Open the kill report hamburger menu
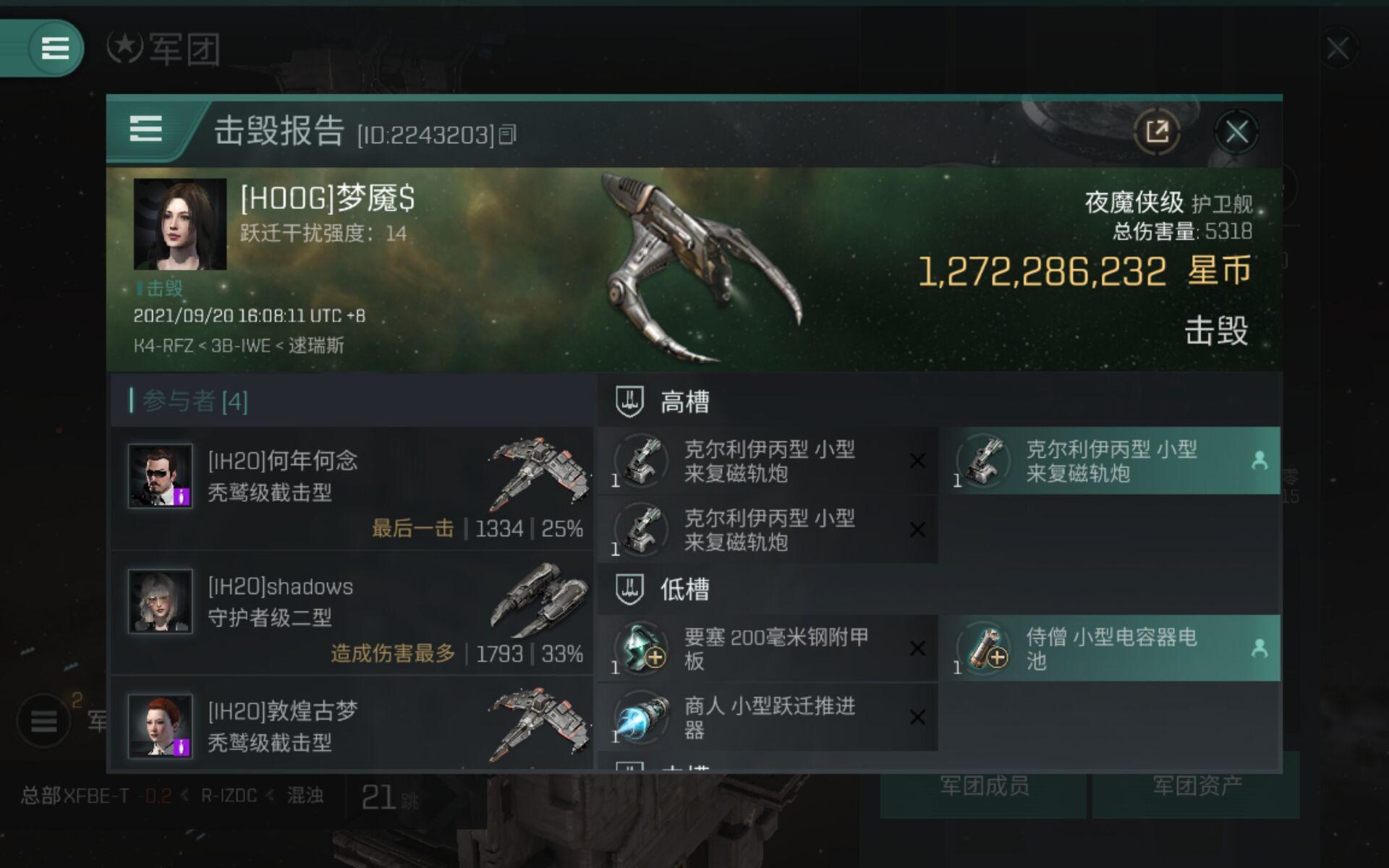 145,130
